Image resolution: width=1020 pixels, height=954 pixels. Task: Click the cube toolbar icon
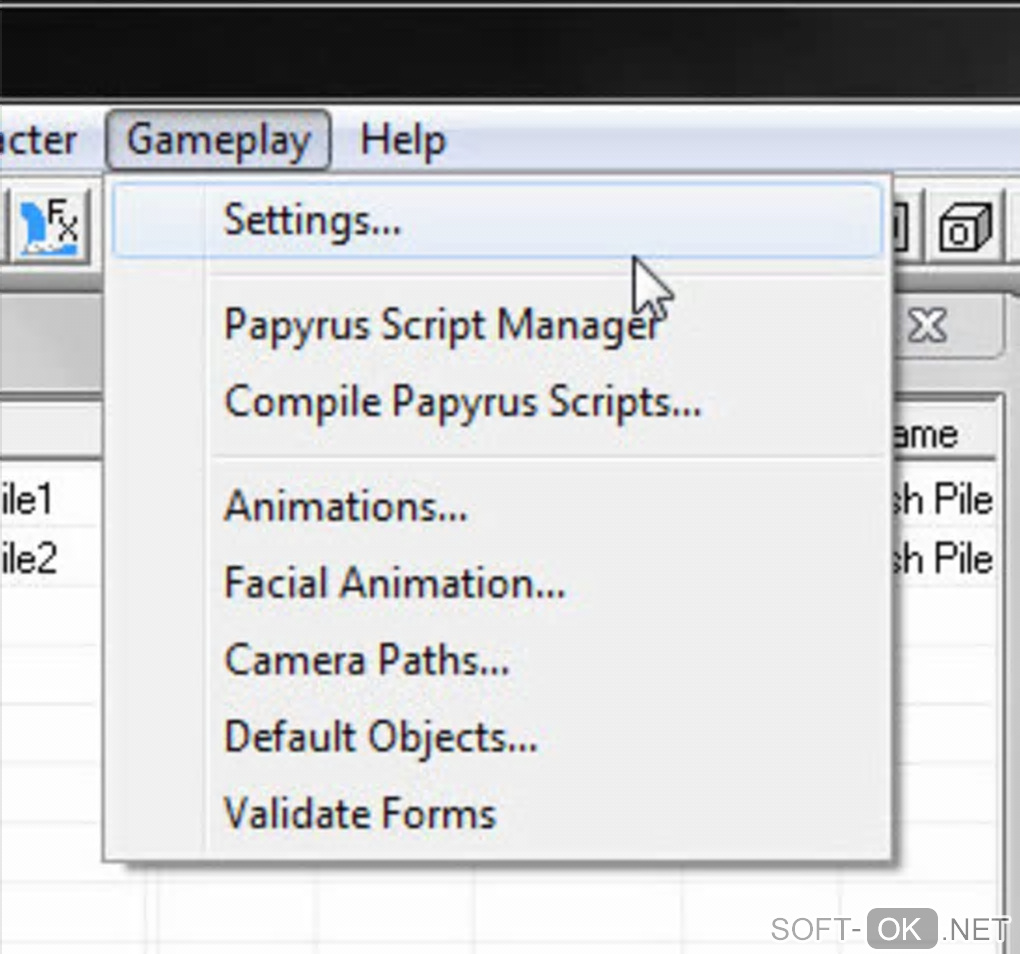coord(965,226)
